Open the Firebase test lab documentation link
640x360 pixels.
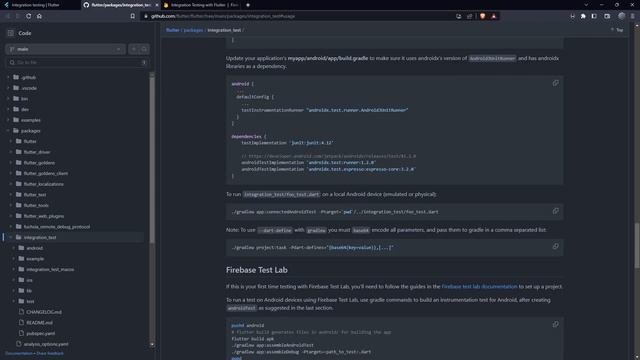[x=479, y=287]
